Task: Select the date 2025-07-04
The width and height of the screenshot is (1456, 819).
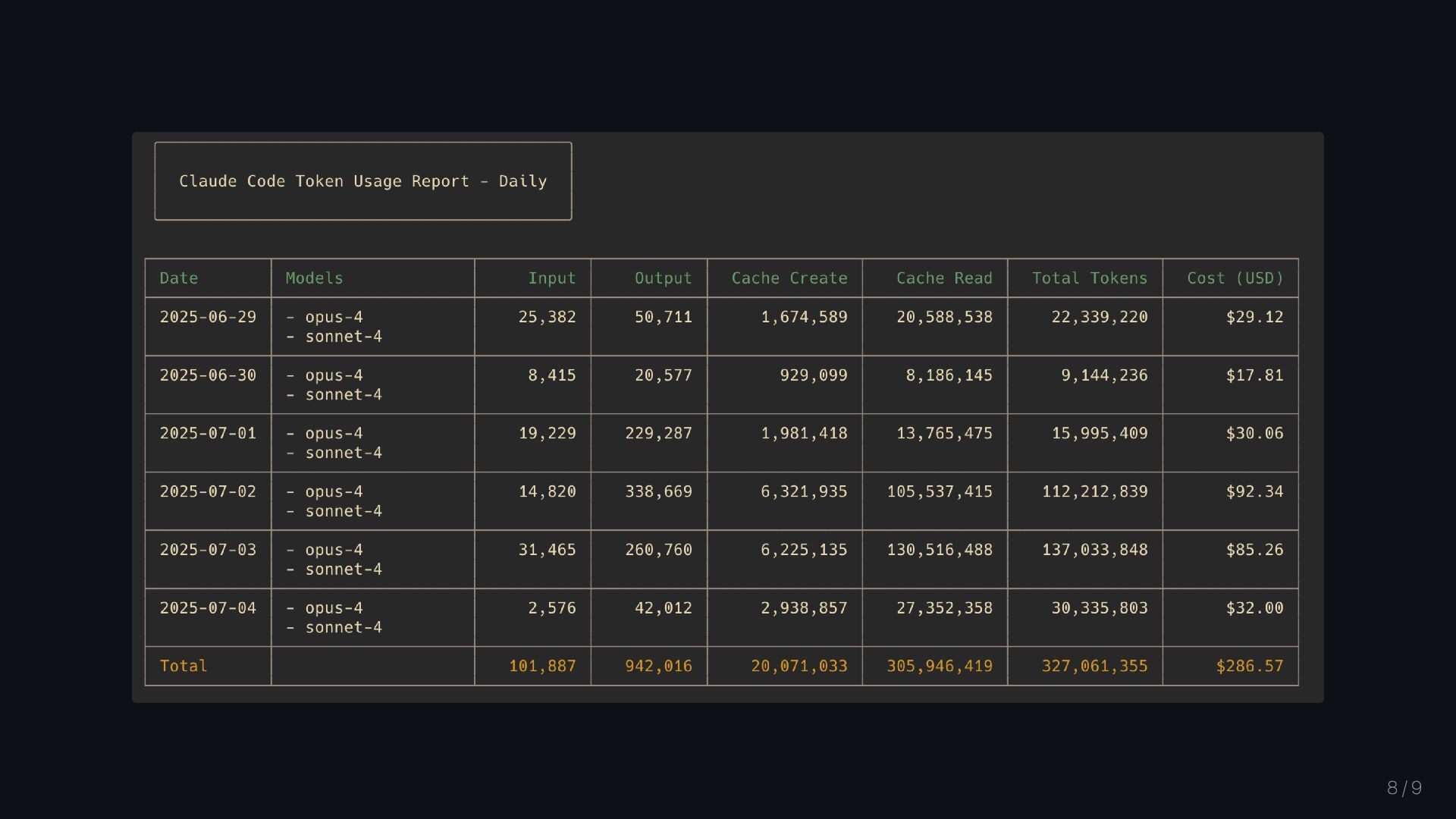Action: pos(208,608)
